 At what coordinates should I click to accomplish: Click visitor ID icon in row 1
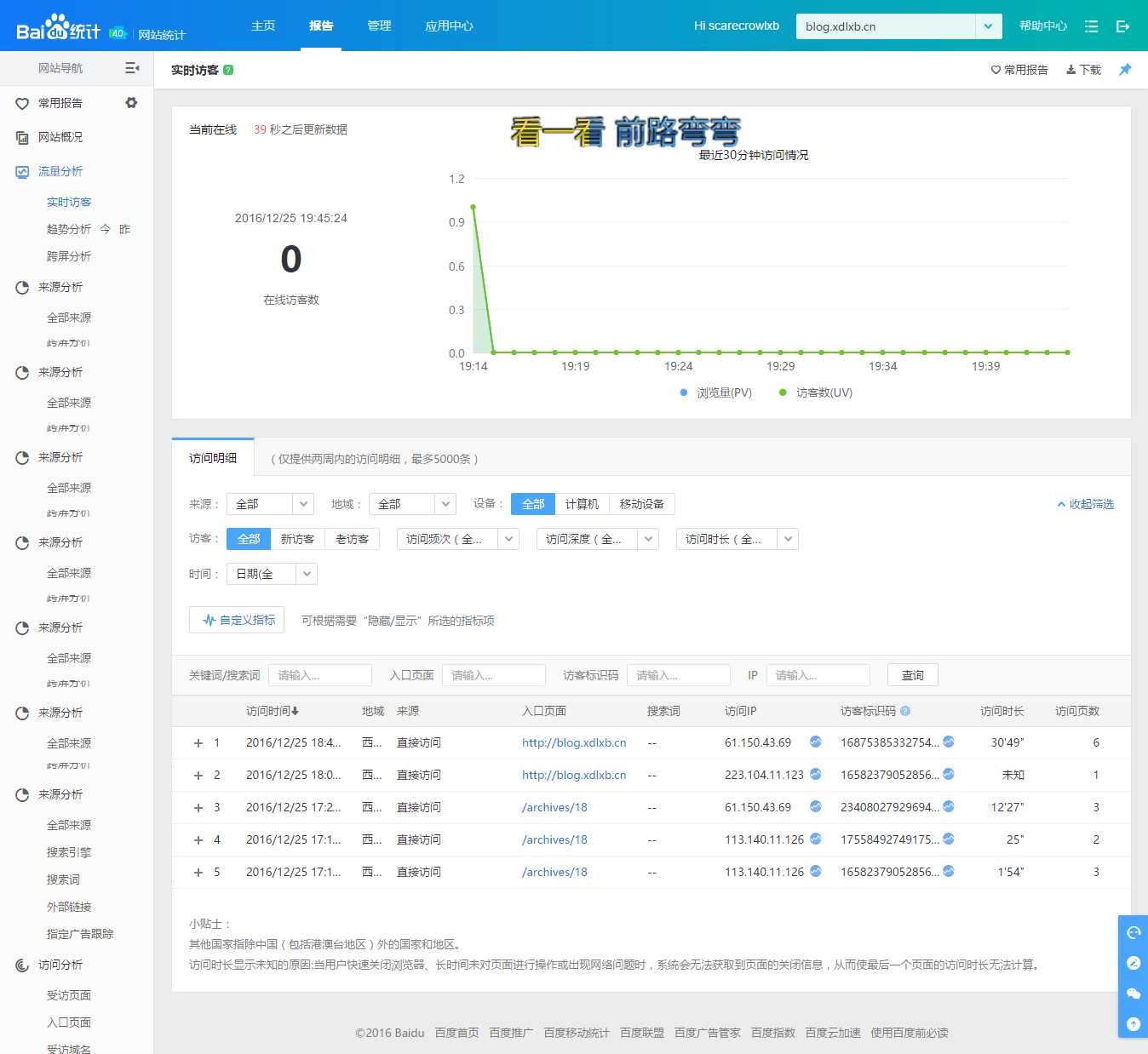tap(948, 742)
